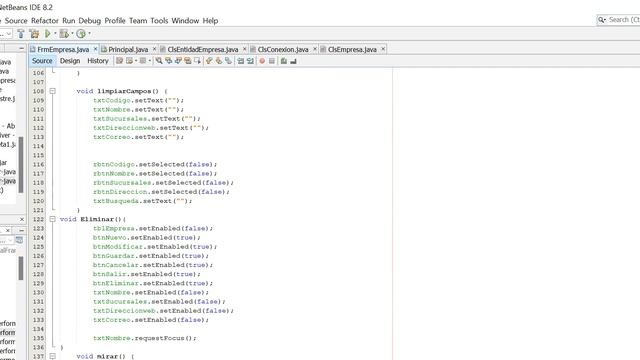Switch to Principal.java tab
The height and width of the screenshot is (360, 640).
tap(128, 49)
